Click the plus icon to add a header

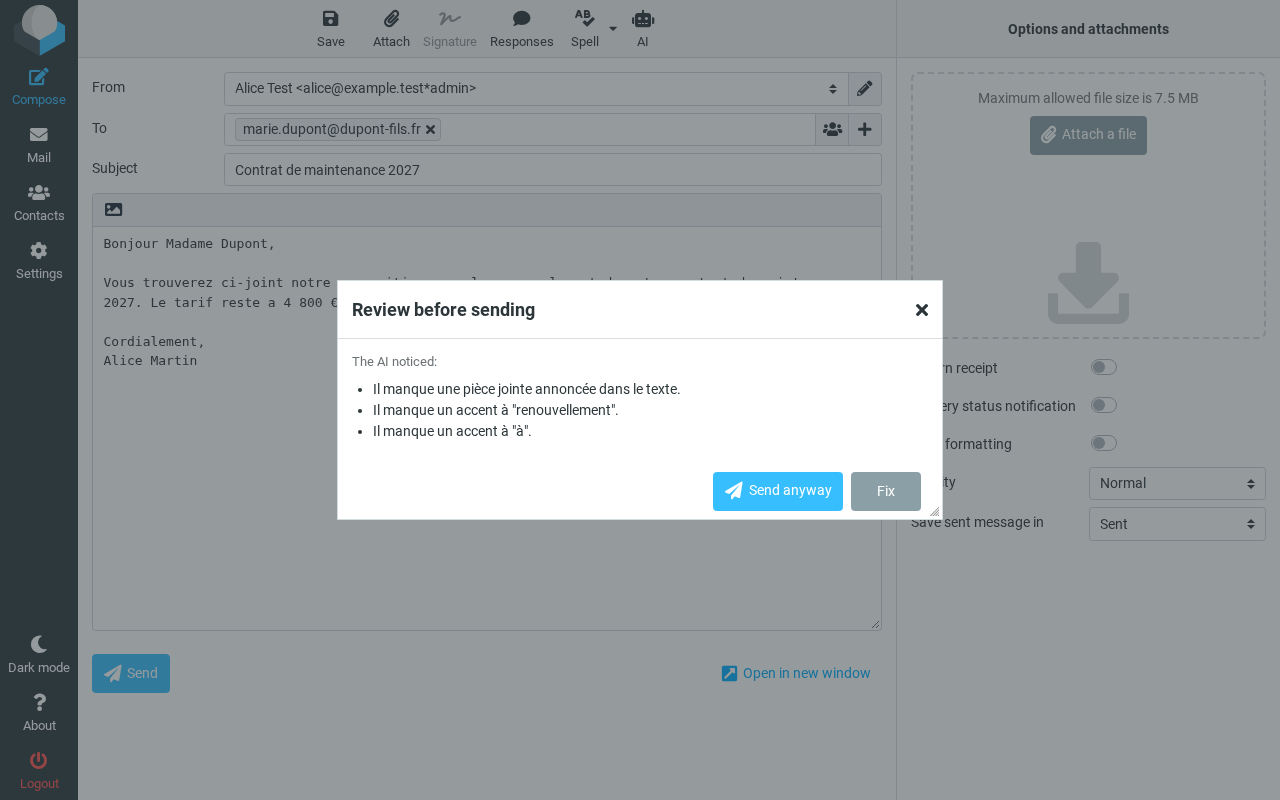(865, 130)
